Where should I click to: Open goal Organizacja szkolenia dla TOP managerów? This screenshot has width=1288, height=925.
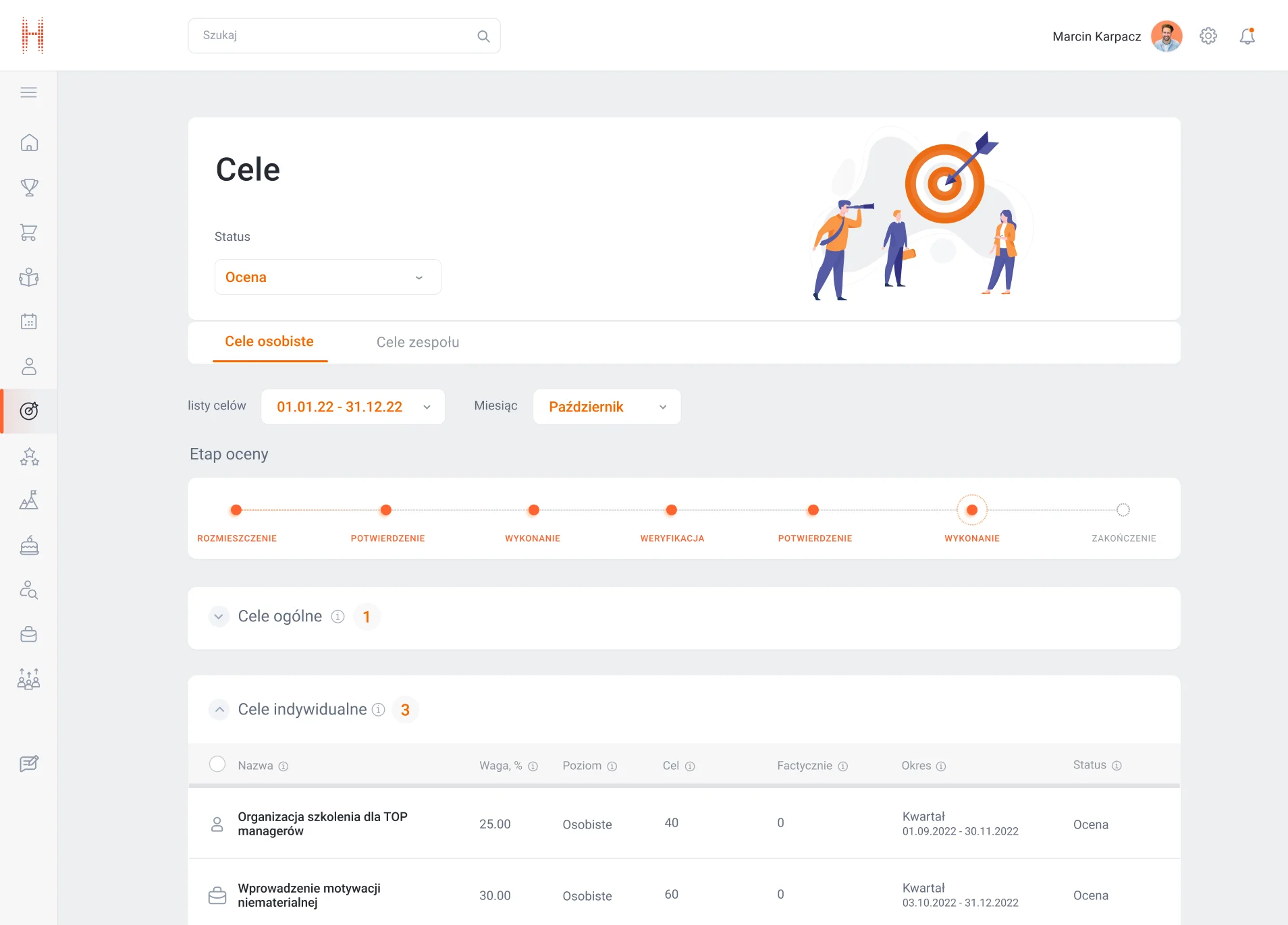click(x=322, y=824)
